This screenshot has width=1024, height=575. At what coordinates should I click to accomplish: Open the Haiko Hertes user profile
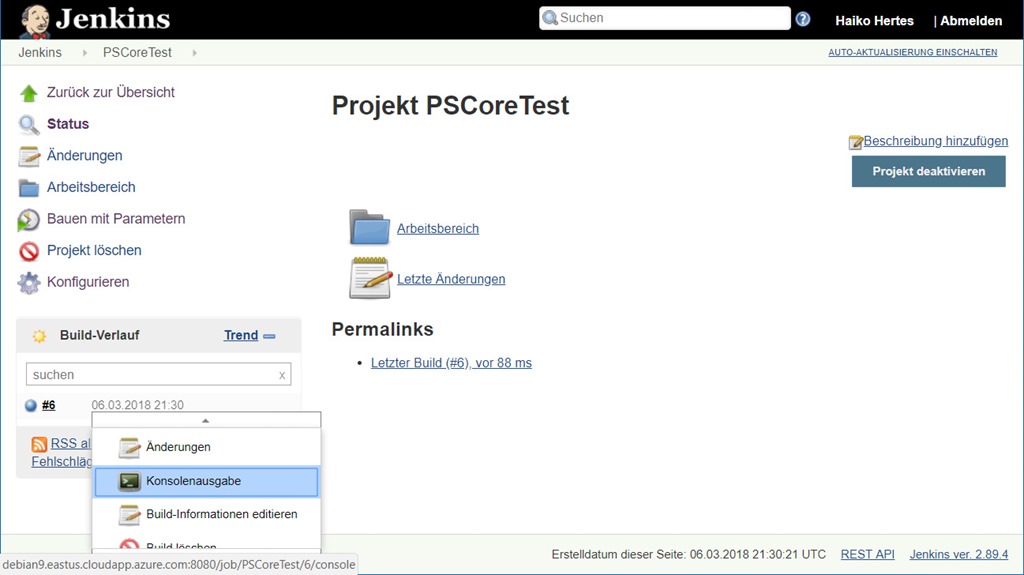874,21
